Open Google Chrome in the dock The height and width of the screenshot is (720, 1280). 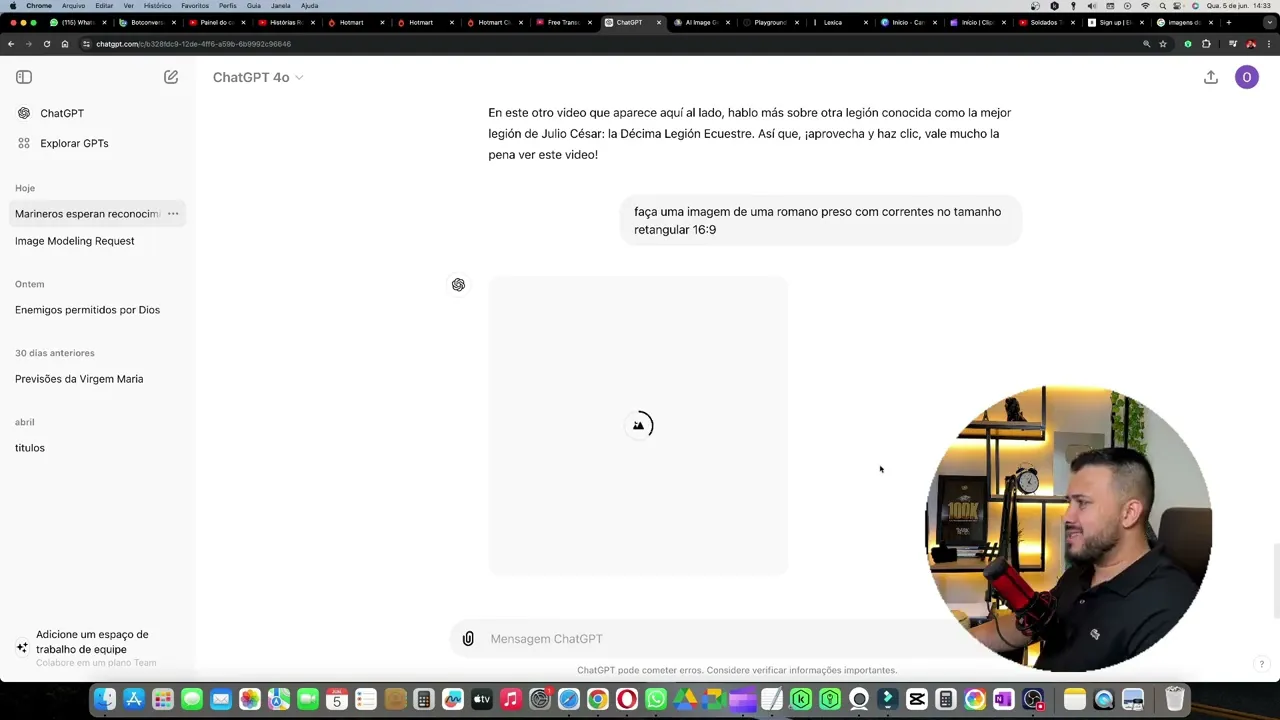[598, 699]
